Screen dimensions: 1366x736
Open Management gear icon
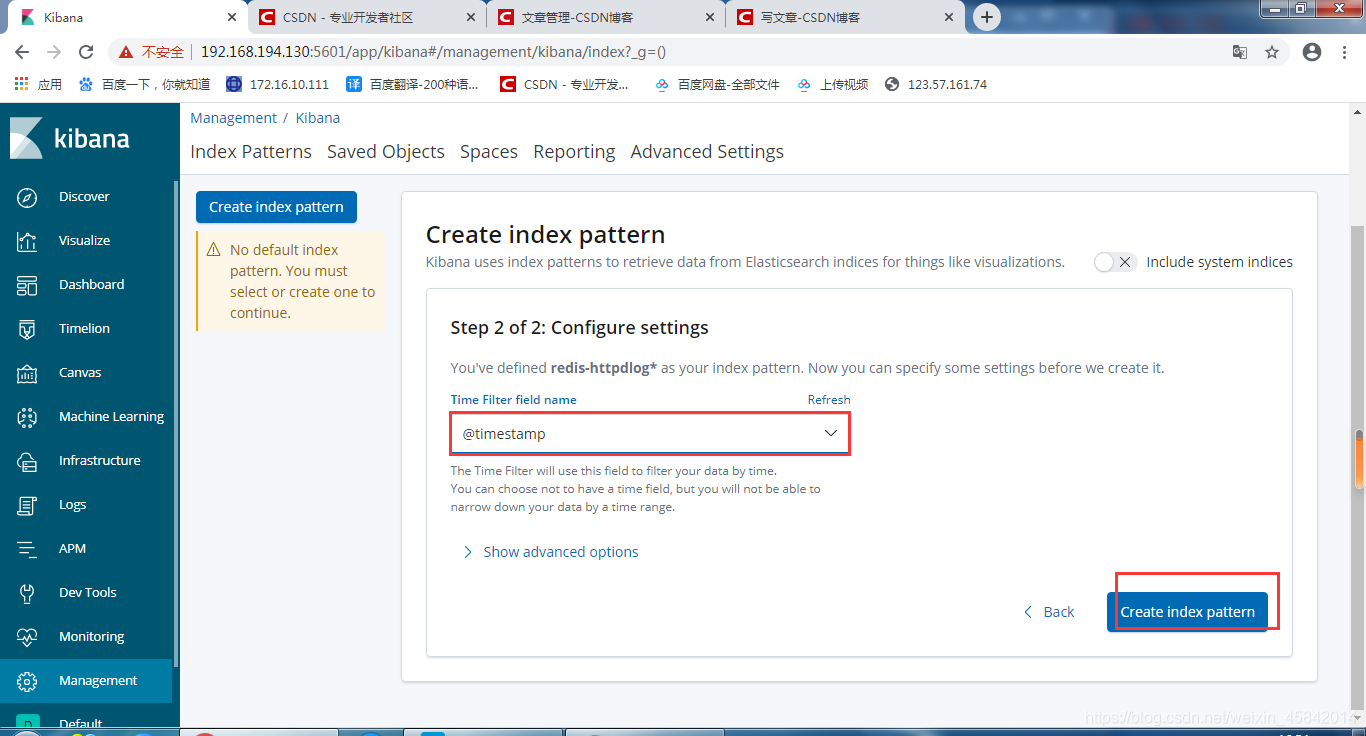[27, 681]
